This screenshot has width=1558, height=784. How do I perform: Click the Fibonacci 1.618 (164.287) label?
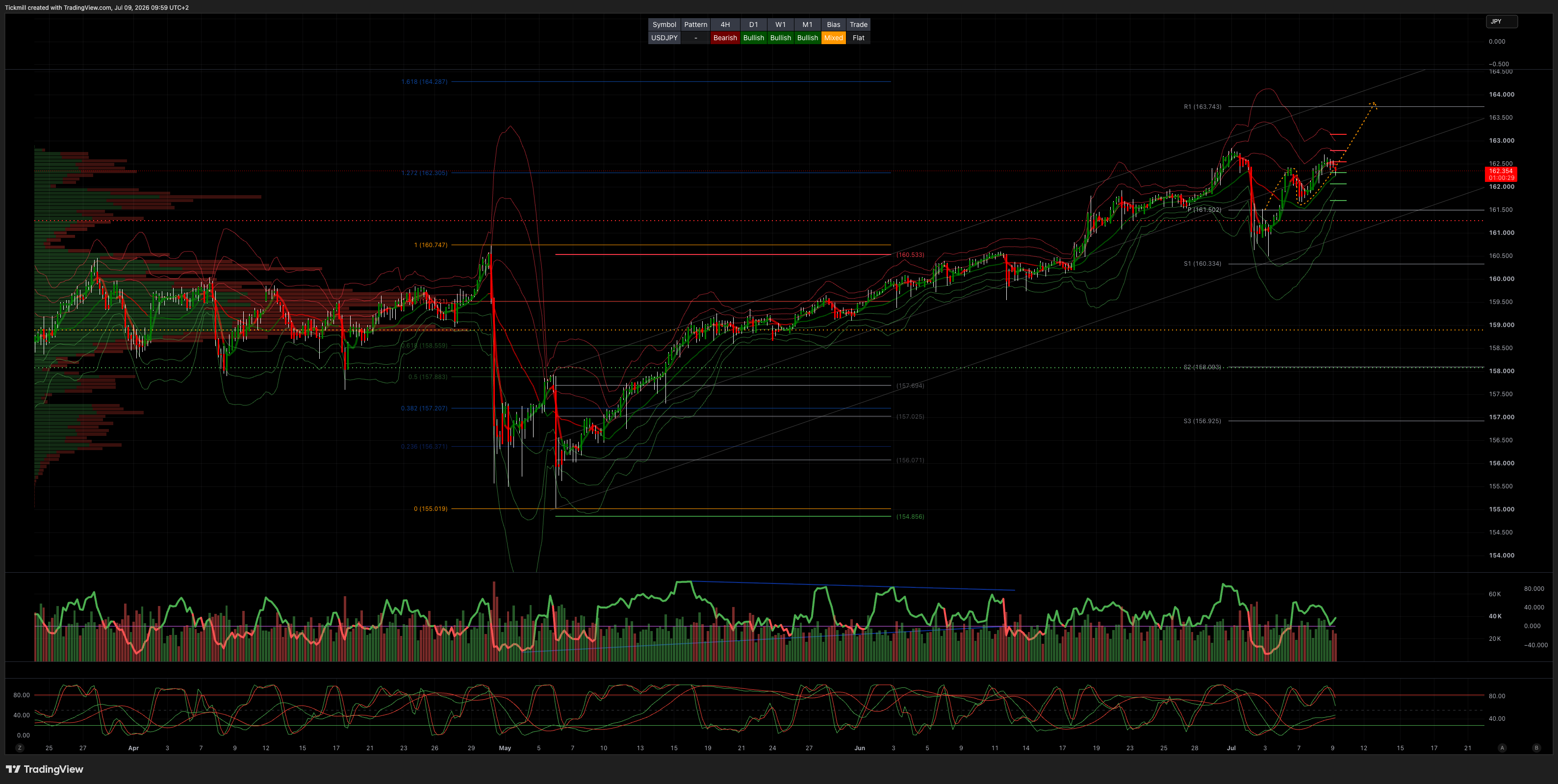click(425, 81)
